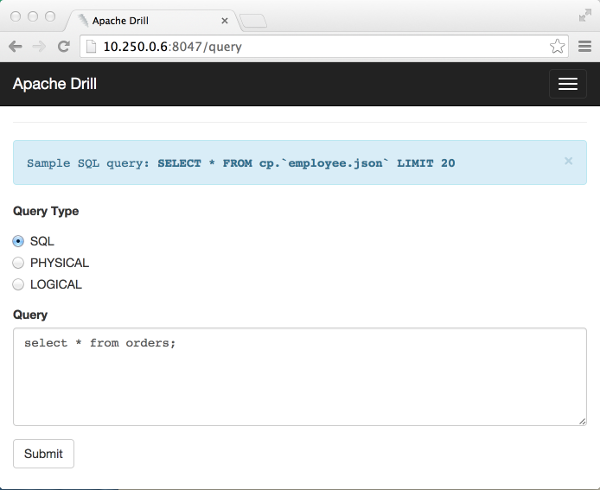
Task: Expand the Apache Drill navbar toggle menu
Action: click(x=567, y=84)
